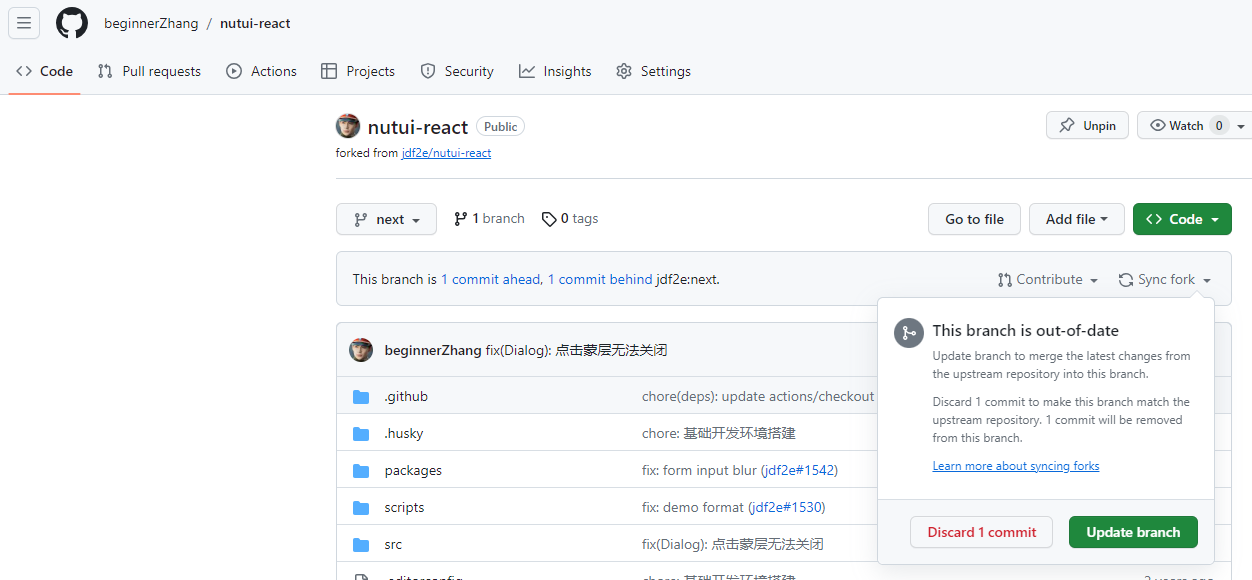Click the 1 commit ahead link
Viewport: 1252px width, 580px height.
click(491, 280)
